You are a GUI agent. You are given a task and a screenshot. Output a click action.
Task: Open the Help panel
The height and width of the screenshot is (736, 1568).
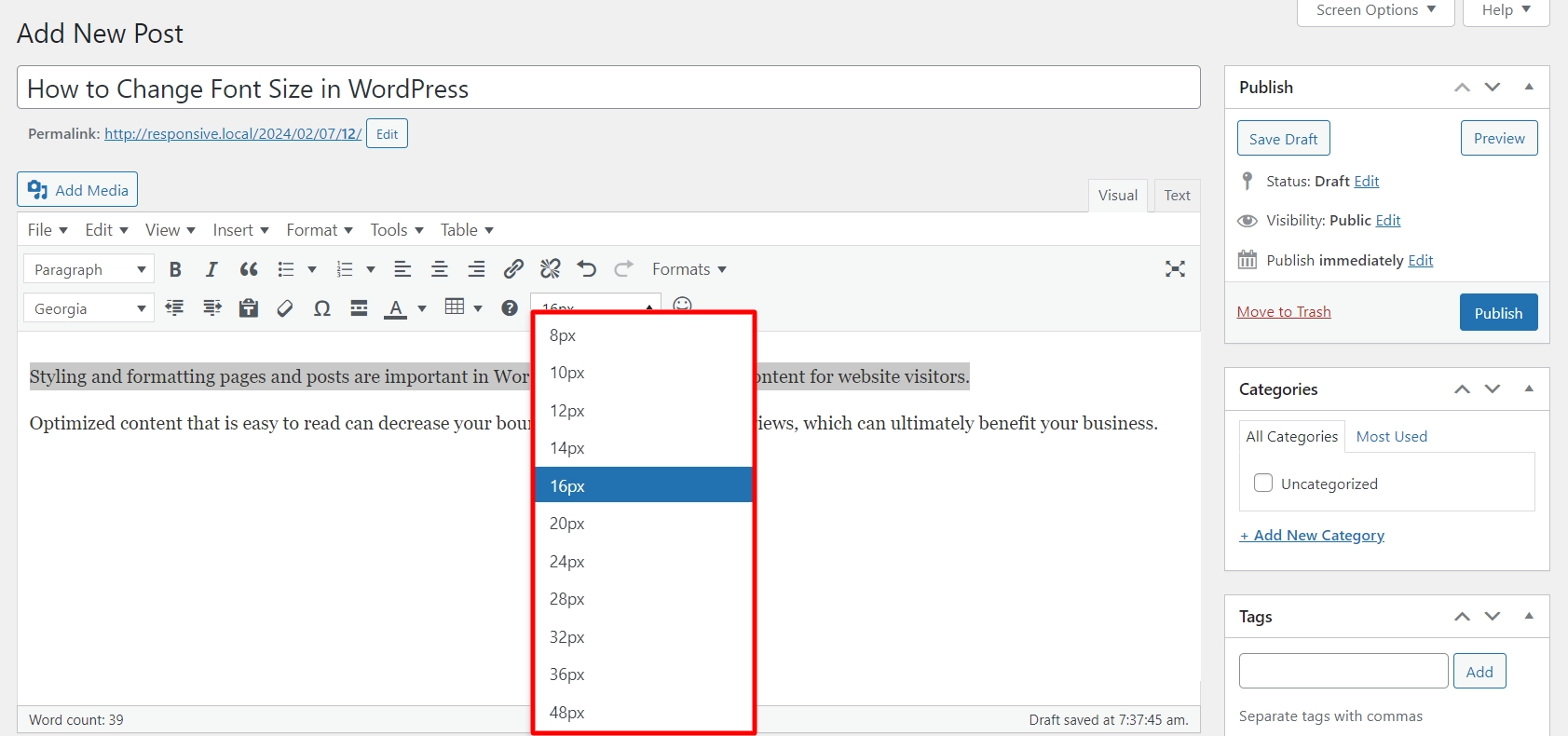tap(1507, 10)
